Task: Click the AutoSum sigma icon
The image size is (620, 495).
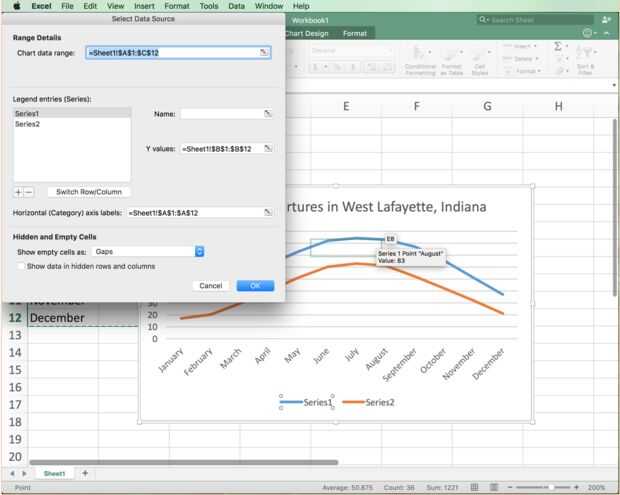Action: point(558,46)
